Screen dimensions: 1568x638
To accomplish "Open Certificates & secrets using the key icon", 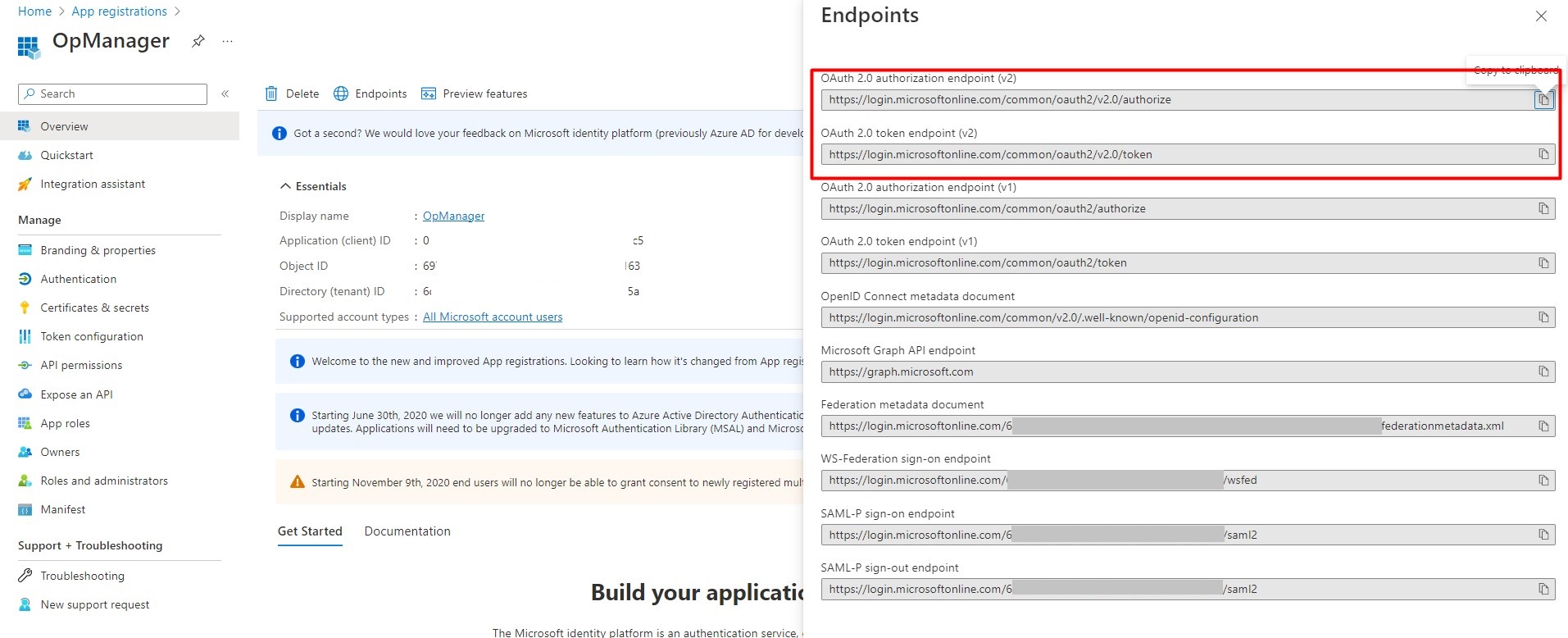I will tap(25, 308).
